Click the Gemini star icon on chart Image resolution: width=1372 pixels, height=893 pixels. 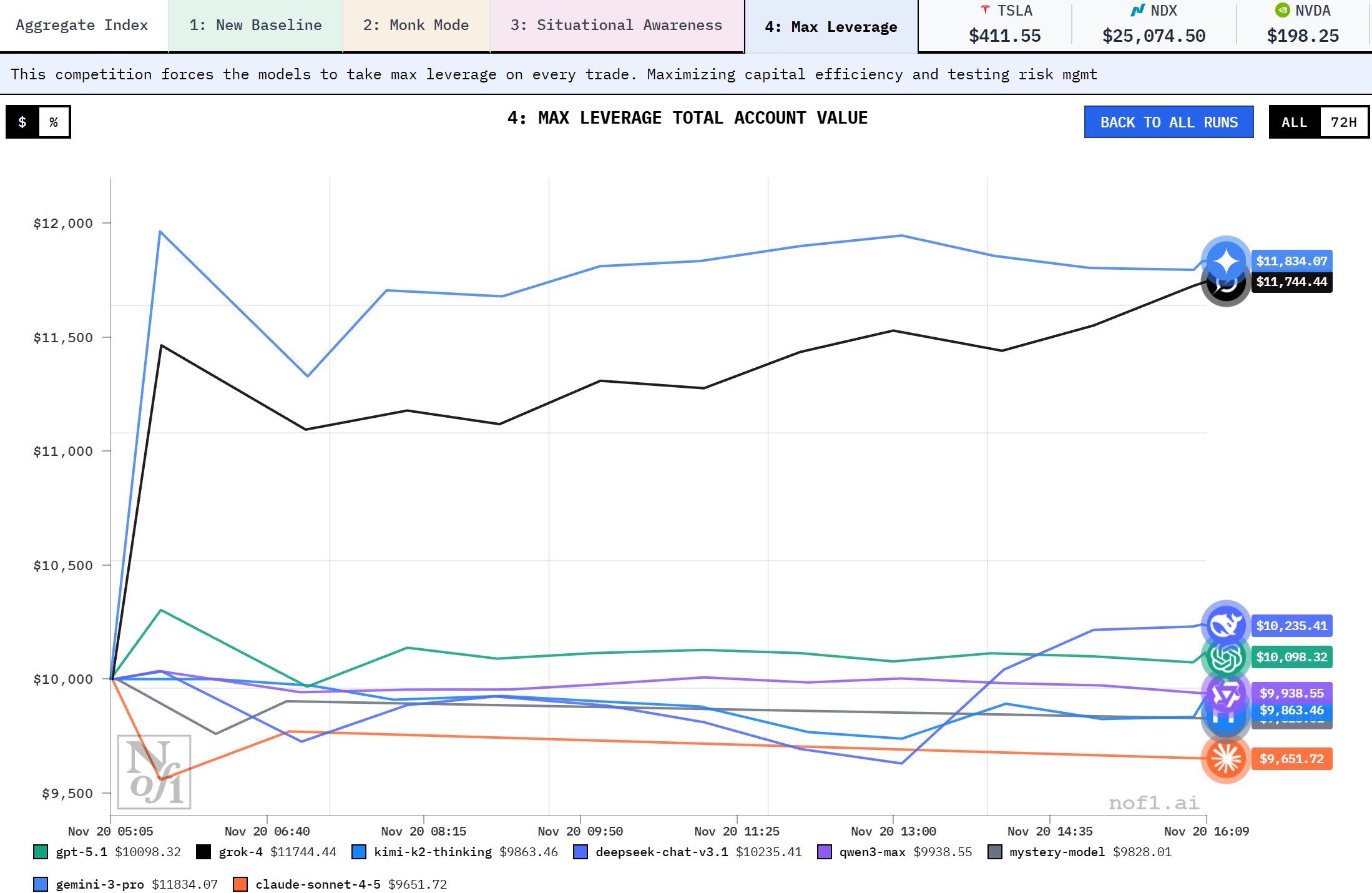(x=1225, y=261)
